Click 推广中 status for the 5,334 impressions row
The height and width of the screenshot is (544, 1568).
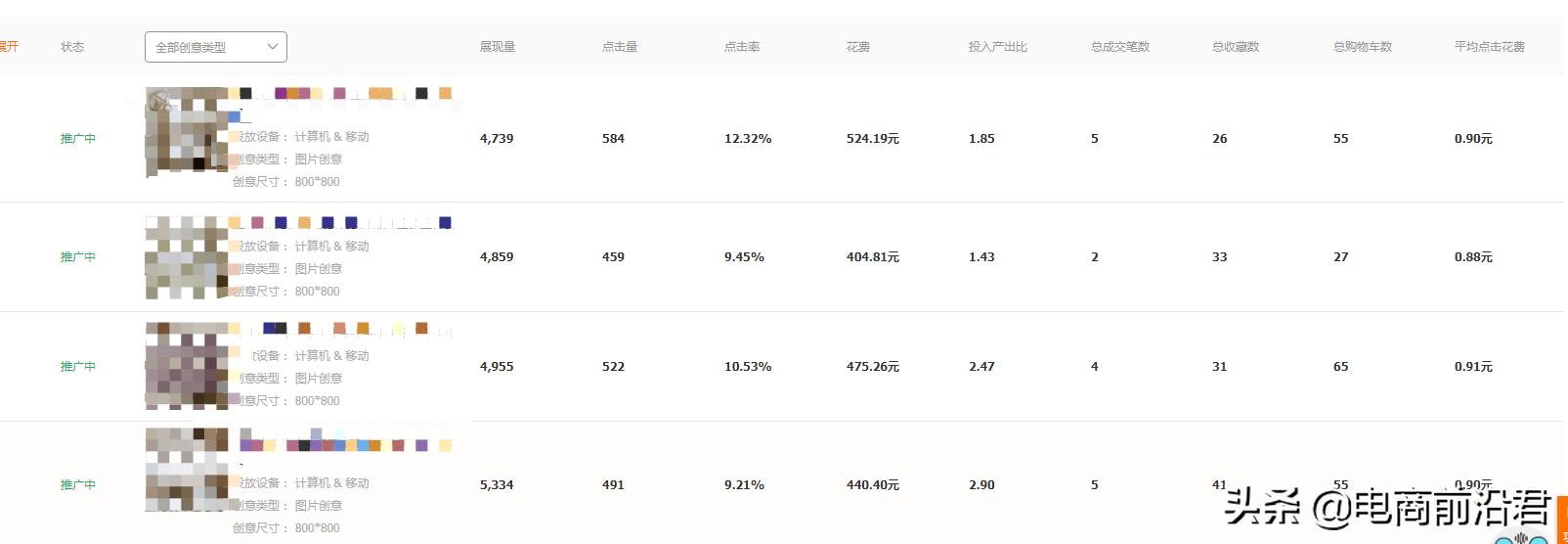78,485
